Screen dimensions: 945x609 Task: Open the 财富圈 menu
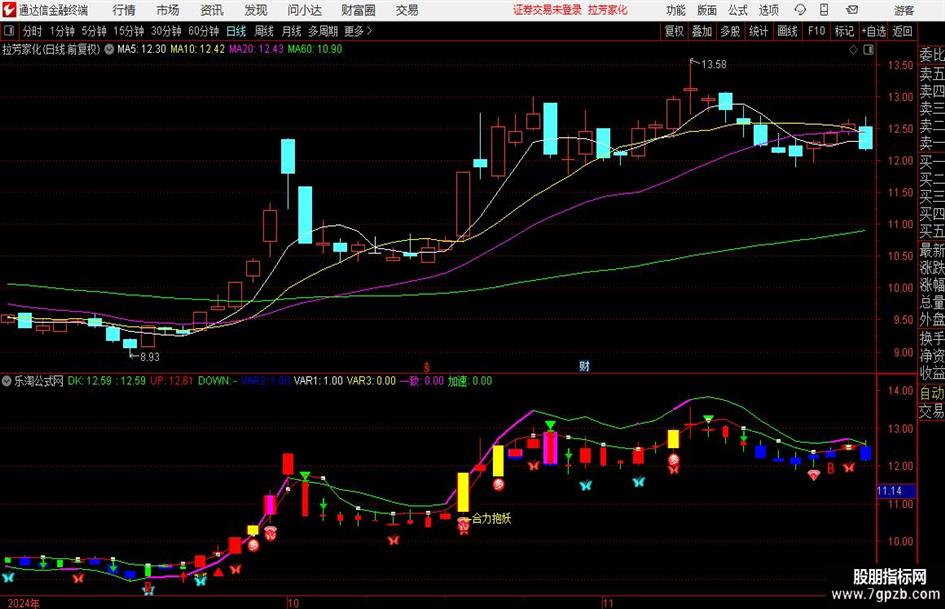pos(358,10)
